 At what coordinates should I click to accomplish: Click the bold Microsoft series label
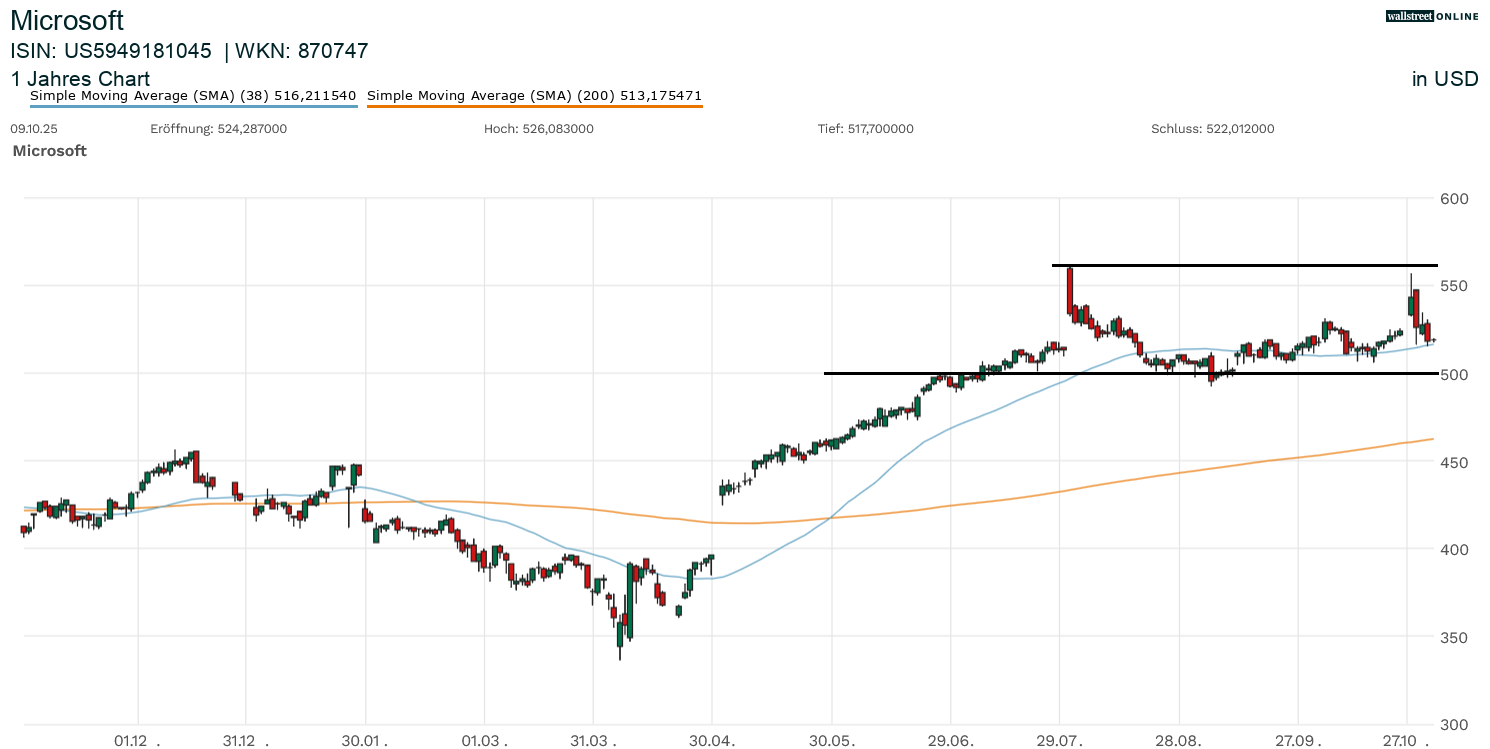tap(50, 150)
